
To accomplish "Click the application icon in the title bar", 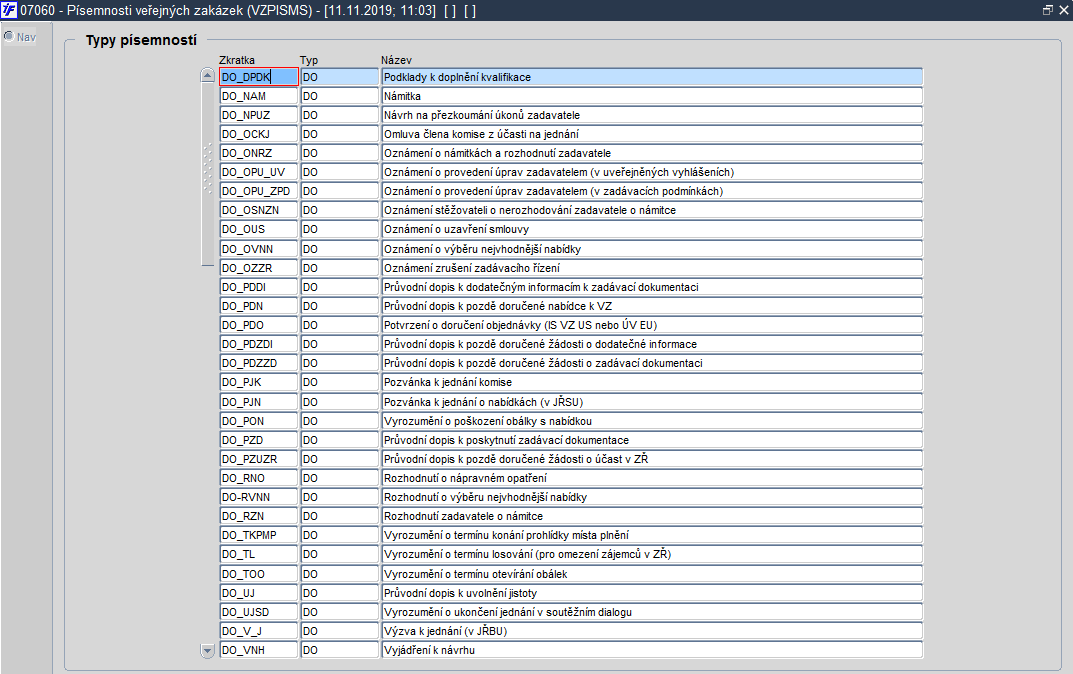I will tap(9, 10).
